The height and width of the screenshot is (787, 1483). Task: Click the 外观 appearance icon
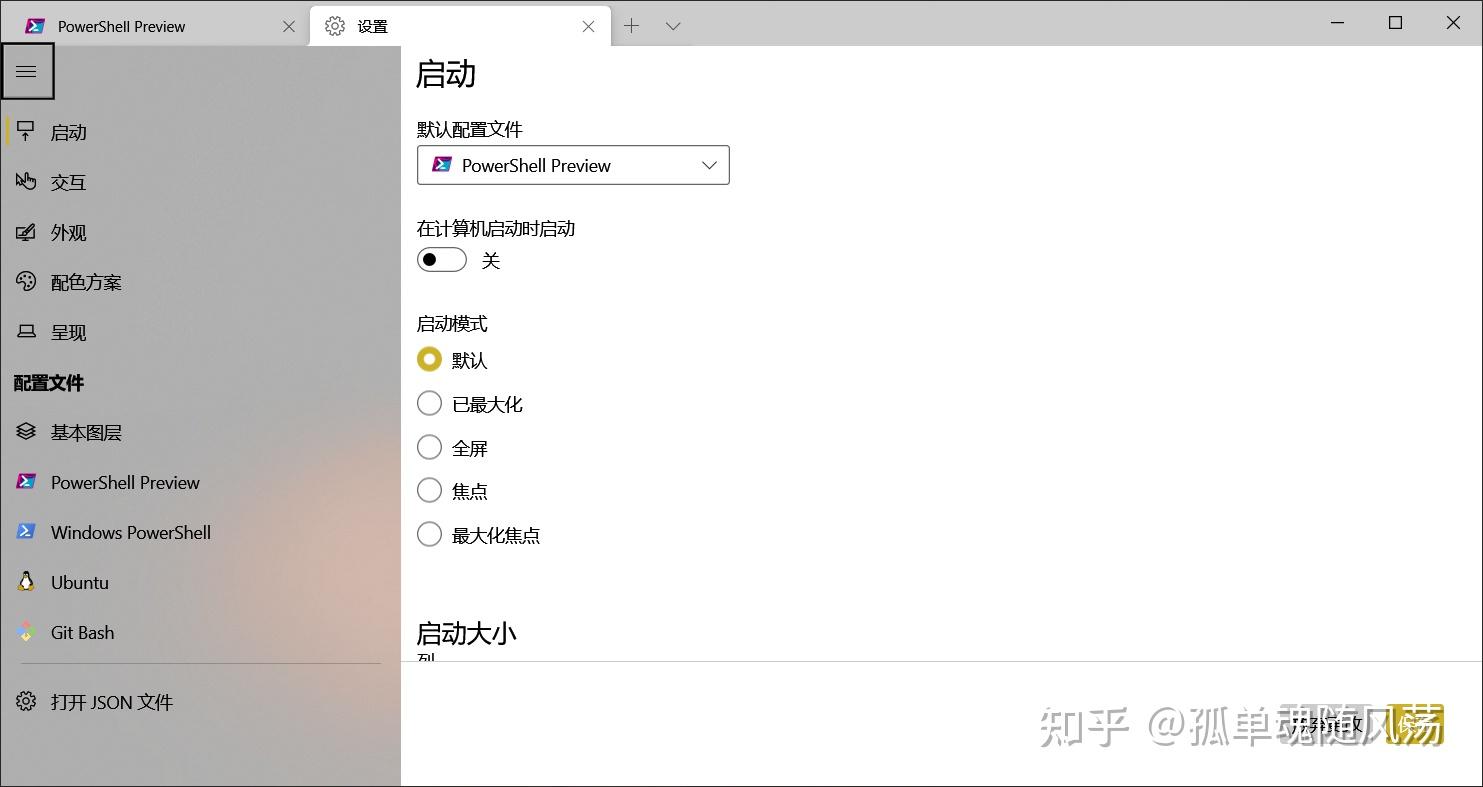(26, 232)
